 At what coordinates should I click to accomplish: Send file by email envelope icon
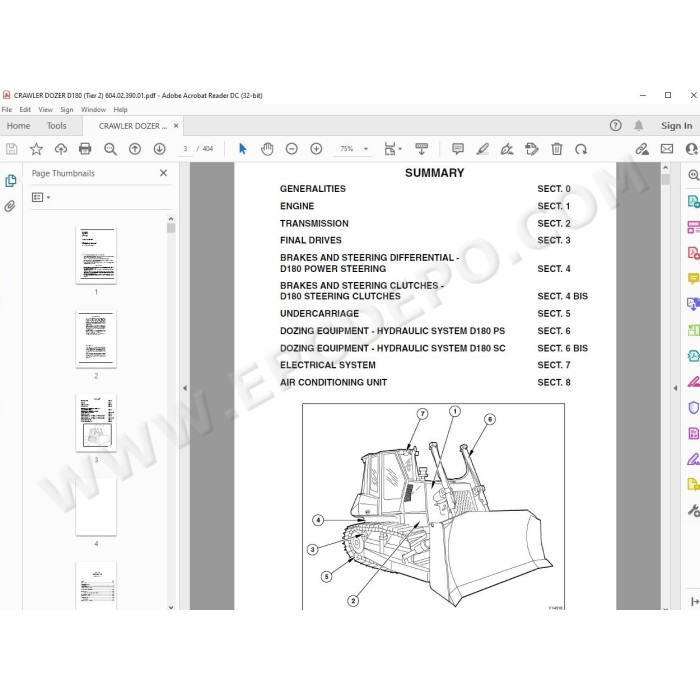pyautogui.click(x=667, y=149)
